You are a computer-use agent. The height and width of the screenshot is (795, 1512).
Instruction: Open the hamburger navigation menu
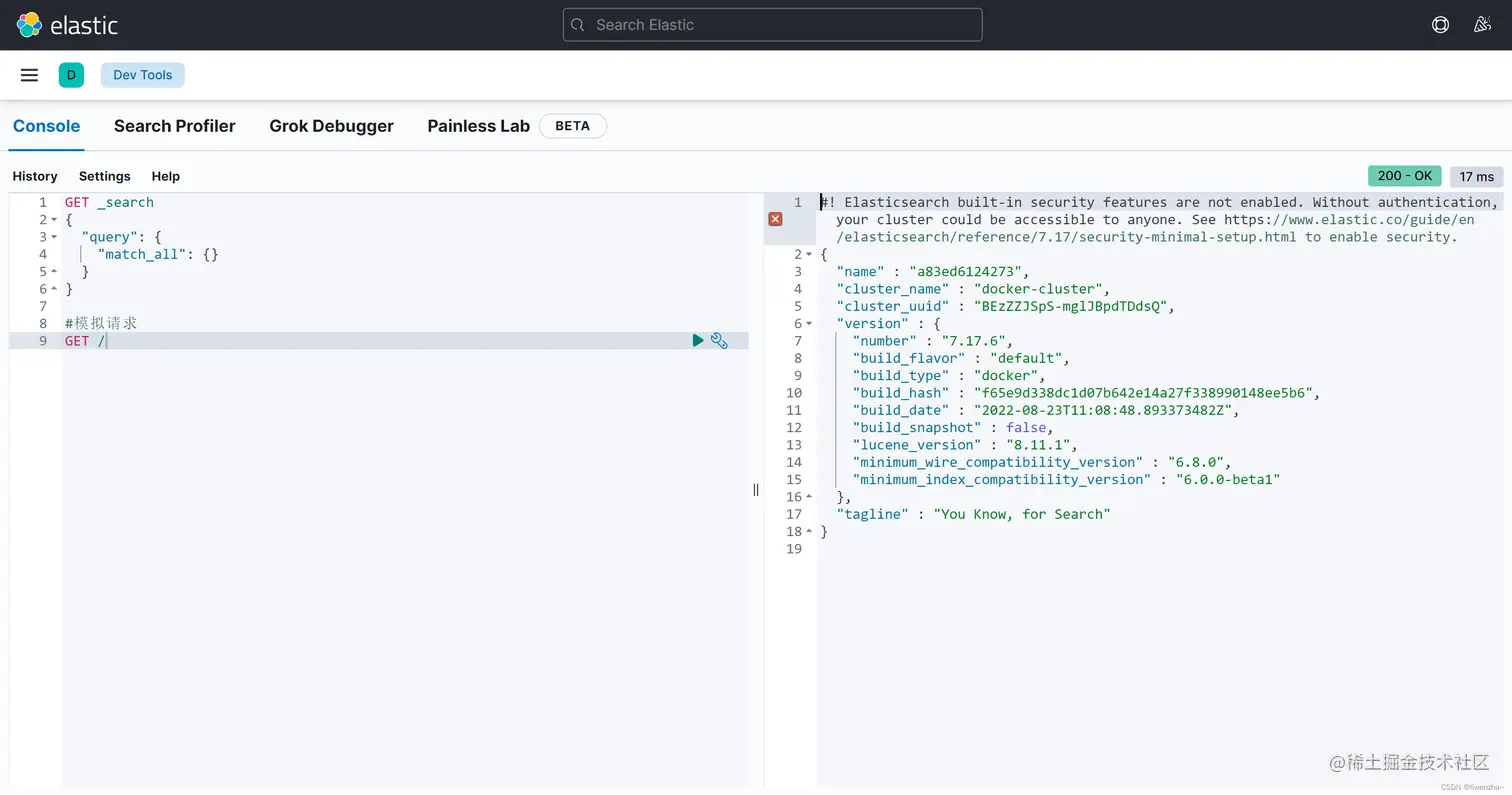(29, 75)
